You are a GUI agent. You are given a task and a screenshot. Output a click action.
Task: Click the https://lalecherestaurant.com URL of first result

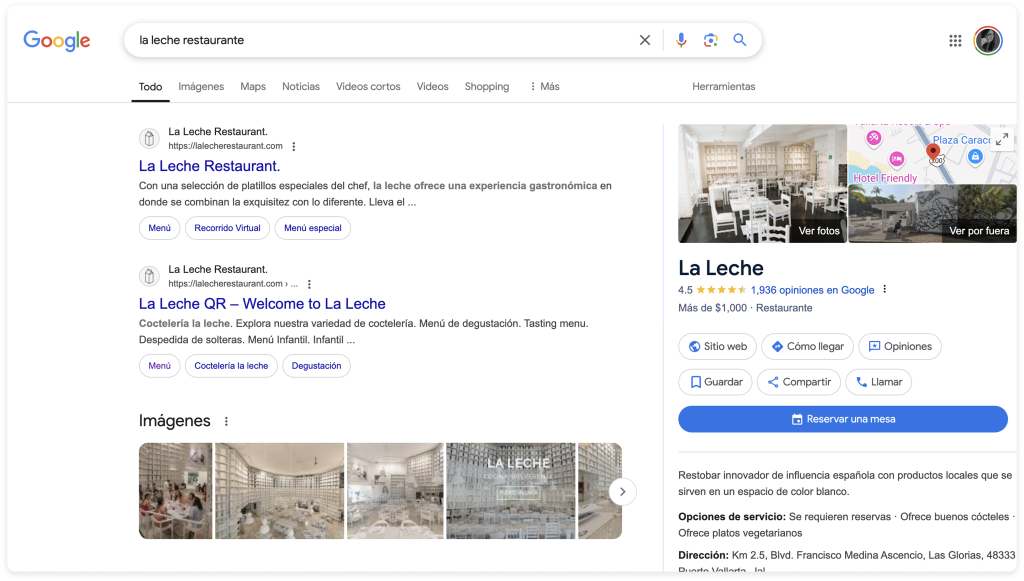click(x=225, y=146)
